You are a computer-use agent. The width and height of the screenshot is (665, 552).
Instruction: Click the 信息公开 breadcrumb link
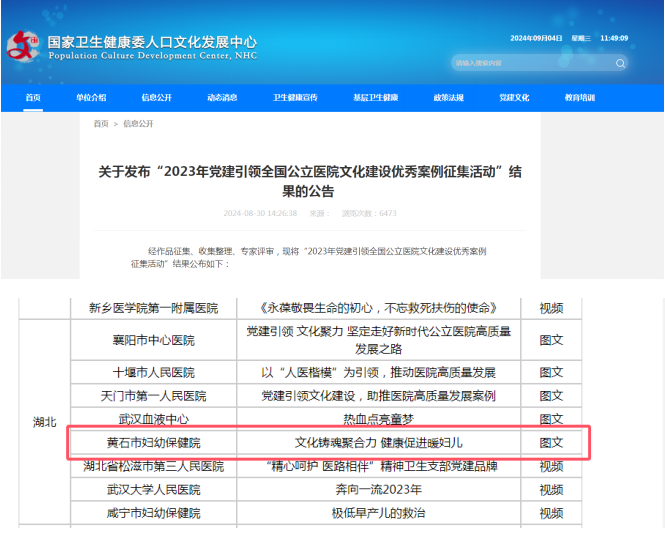tap(138, 124)
